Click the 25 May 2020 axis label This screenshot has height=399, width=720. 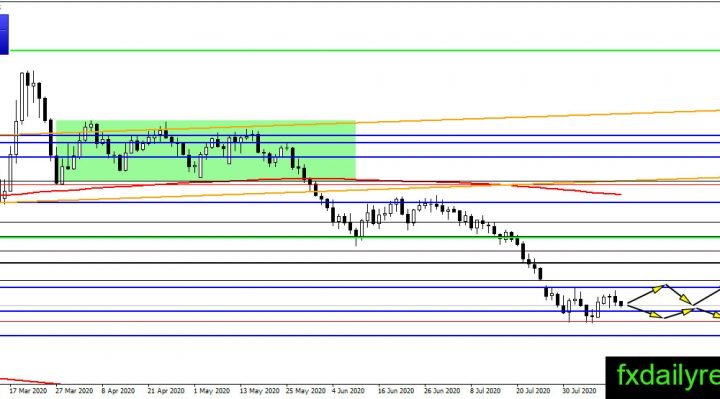click(305, 391)
